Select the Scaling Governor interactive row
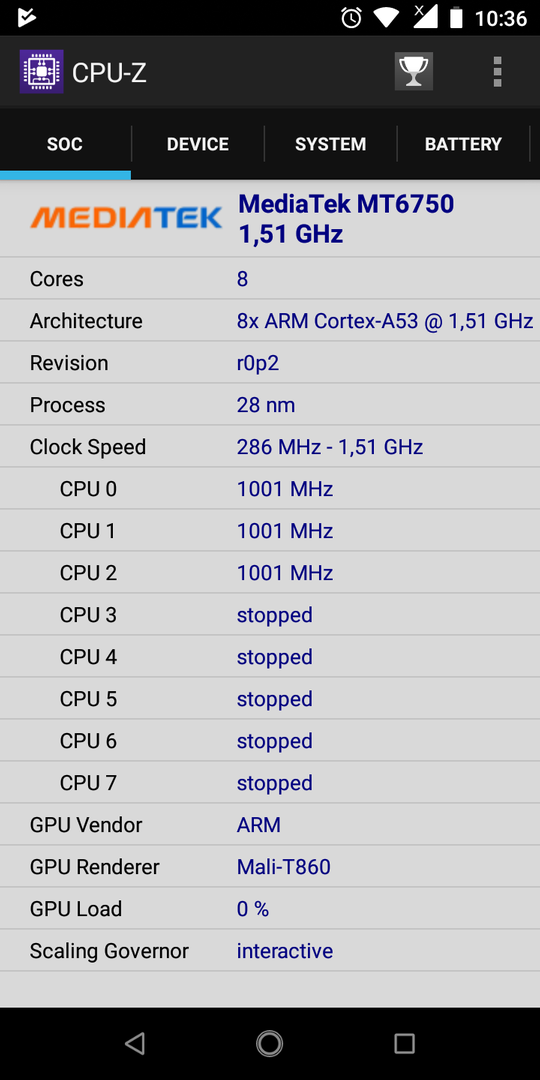Viewport: 540px width, 1080px height. click(270, 951)
